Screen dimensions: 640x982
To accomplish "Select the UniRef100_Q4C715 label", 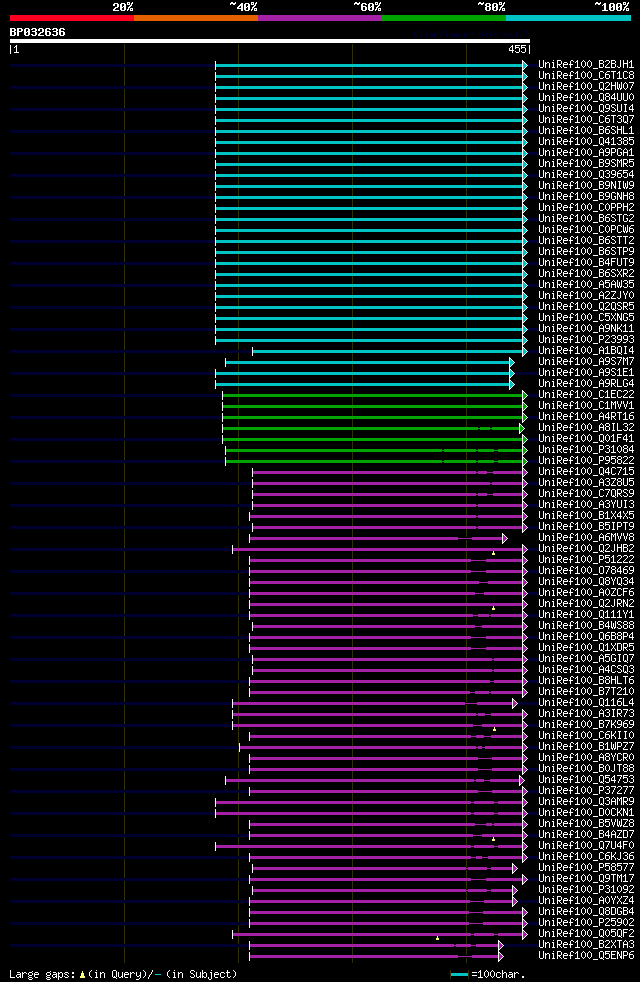I will pyautogui.click(x=586, y=472).
